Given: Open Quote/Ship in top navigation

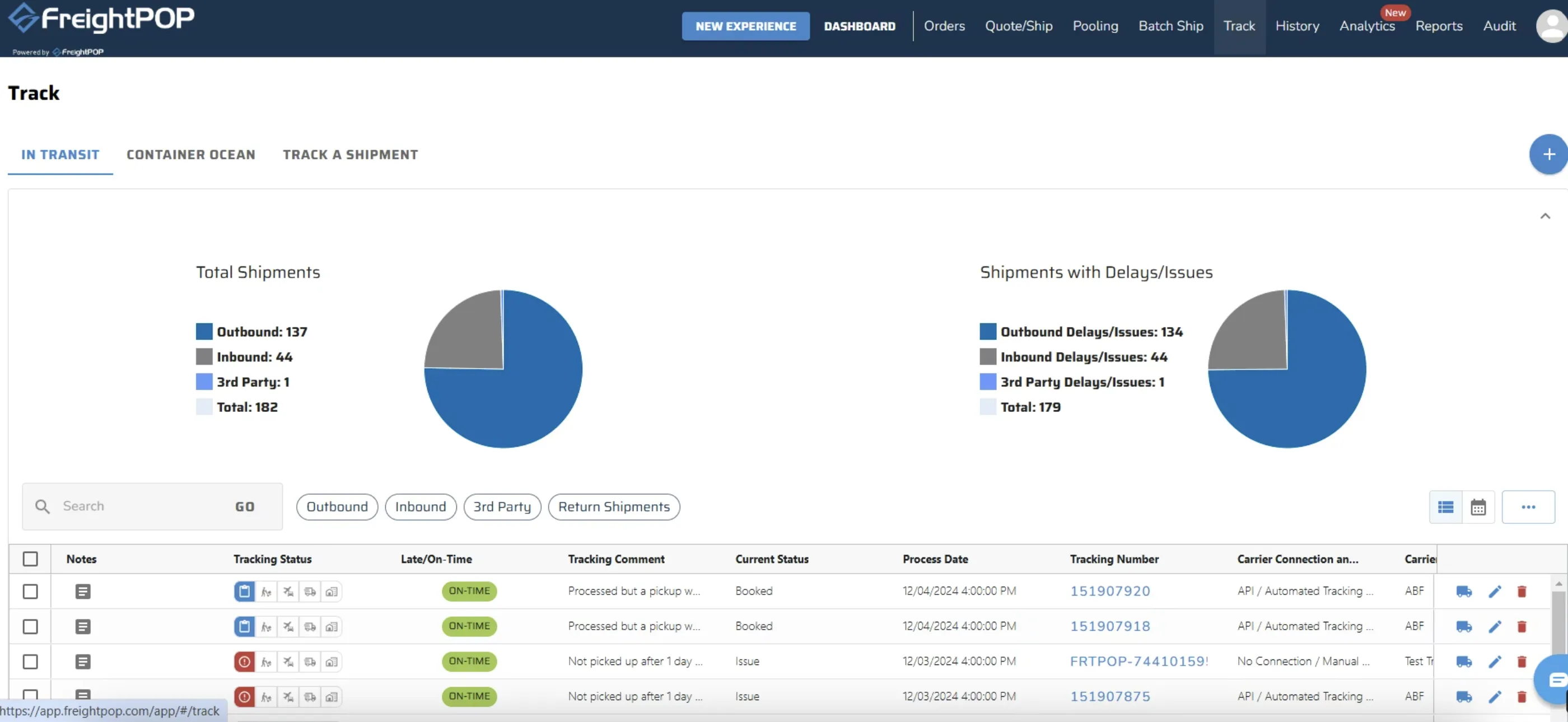Looking at the screenshot, I should [x=1018, y=26].
